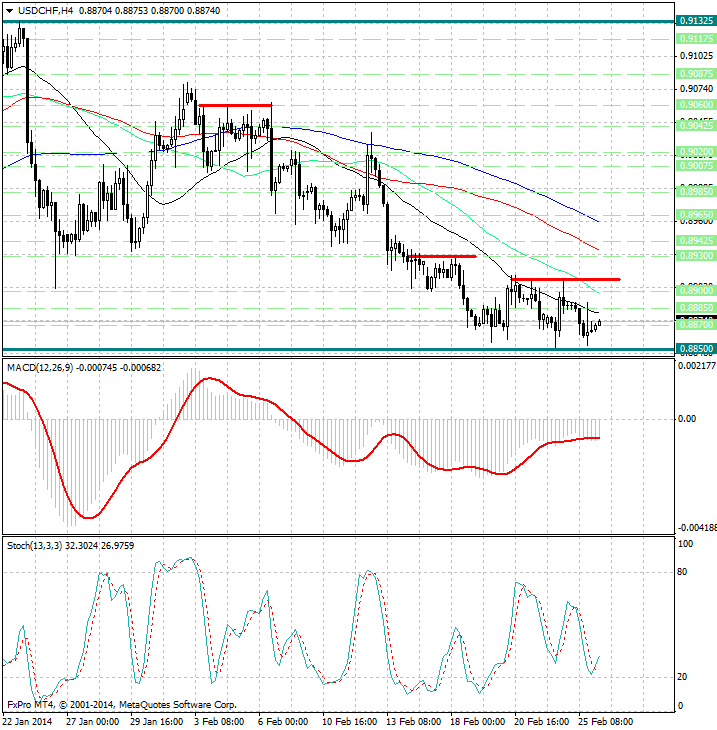
Task: Select the 0.89300 price level label
Action: click(696, 256)
